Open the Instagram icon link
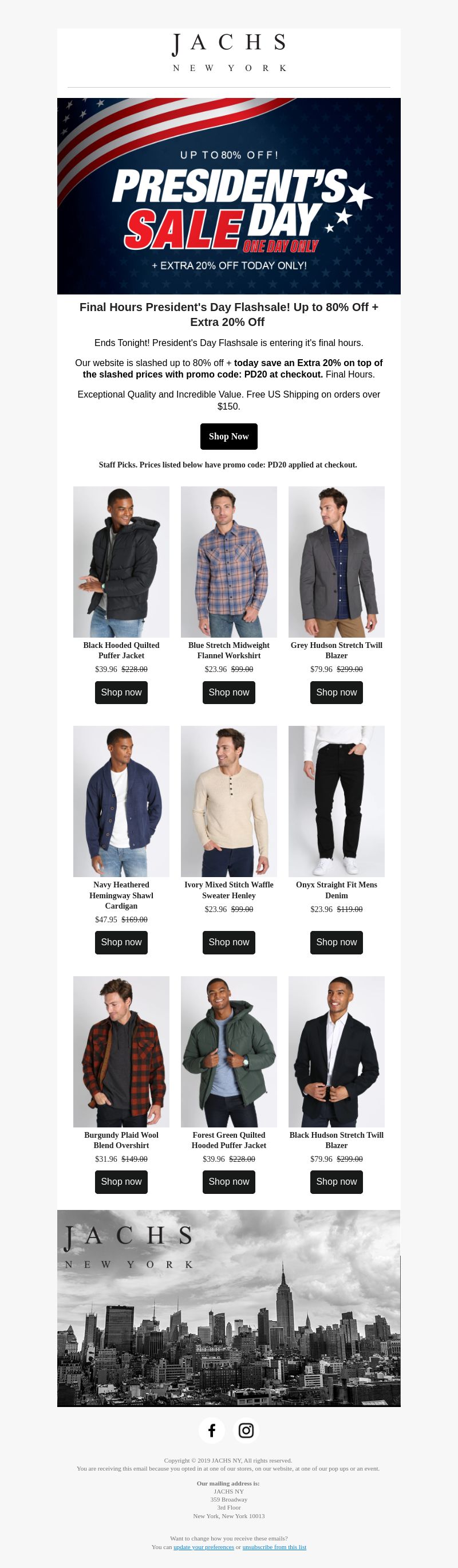 coord(246,1431)
